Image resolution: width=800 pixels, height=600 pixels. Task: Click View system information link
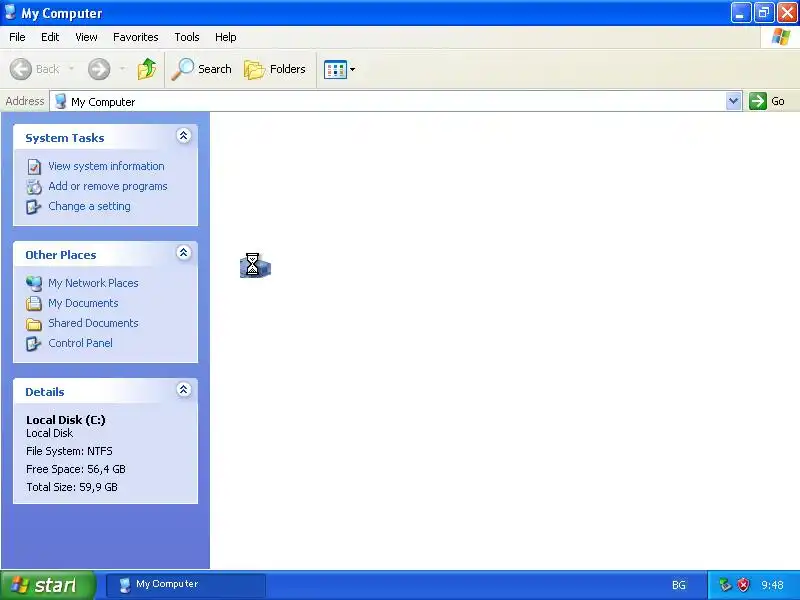click(x=106, y=166)
